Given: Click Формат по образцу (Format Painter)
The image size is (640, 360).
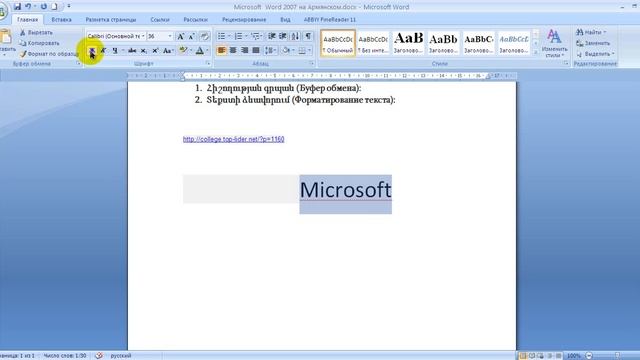Looking at the screenshot, I should pos(49,54).
